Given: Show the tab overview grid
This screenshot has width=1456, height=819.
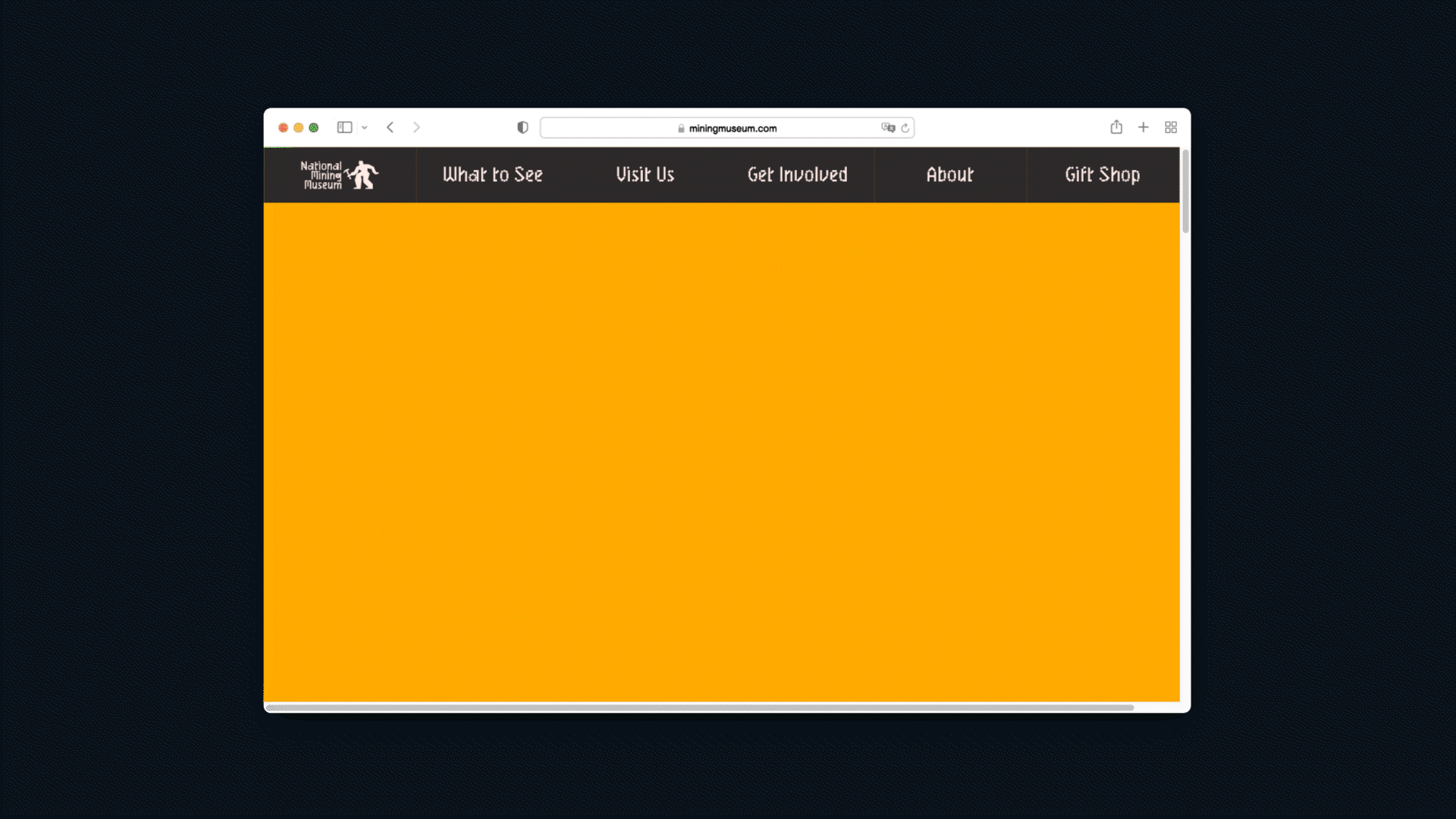Looking at the screenshot, I should (1171, 127).
